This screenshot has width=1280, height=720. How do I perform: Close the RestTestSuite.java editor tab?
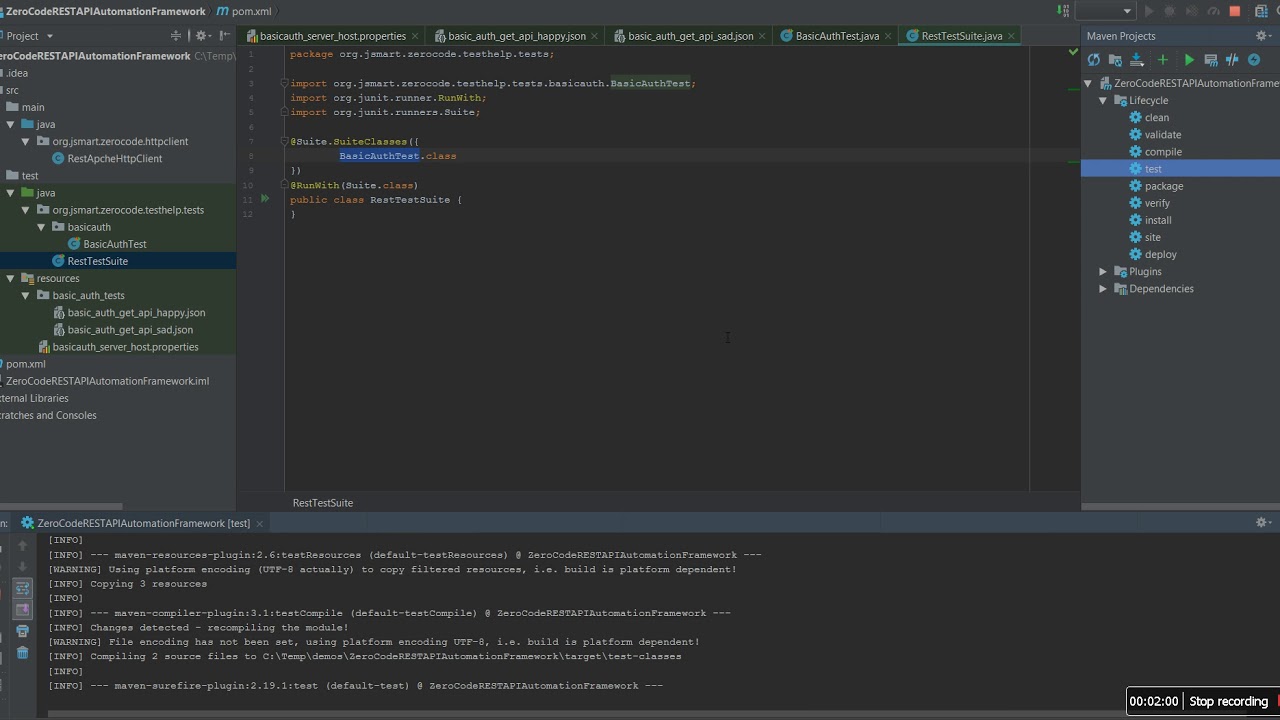click(1011, 36)
